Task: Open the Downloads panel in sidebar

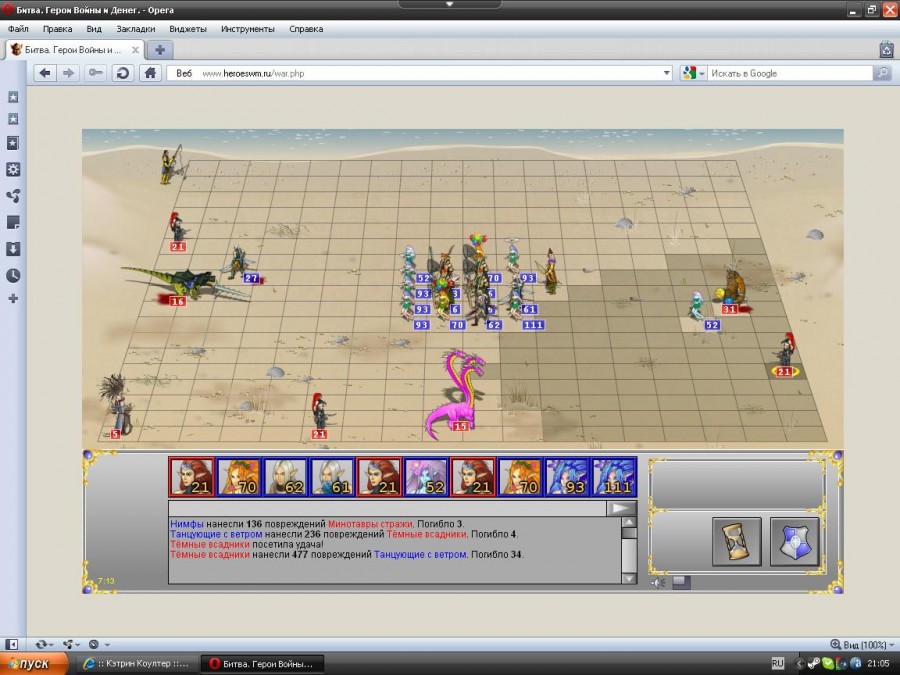Action: tap(13, 249)
